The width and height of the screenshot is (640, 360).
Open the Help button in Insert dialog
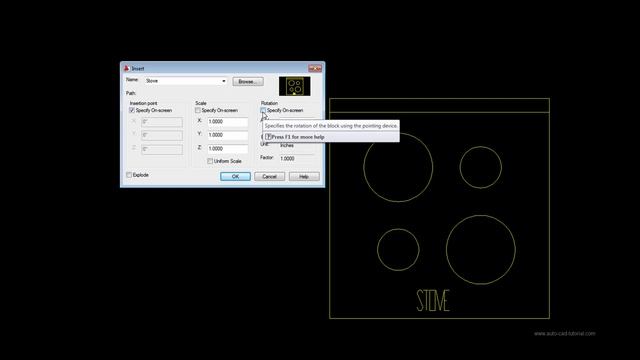pyautogui.click(x=304, y=176)
